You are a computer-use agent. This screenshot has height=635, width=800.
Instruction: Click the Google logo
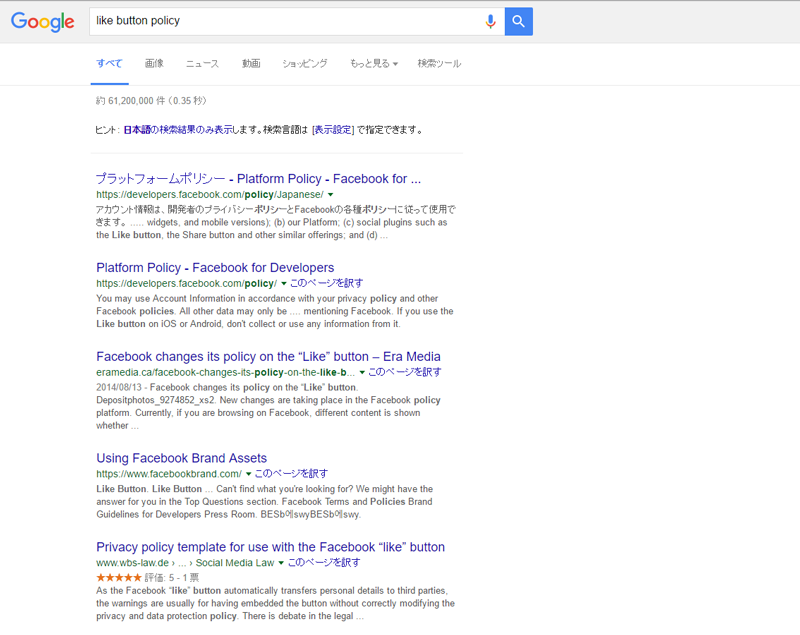[43, 21]
